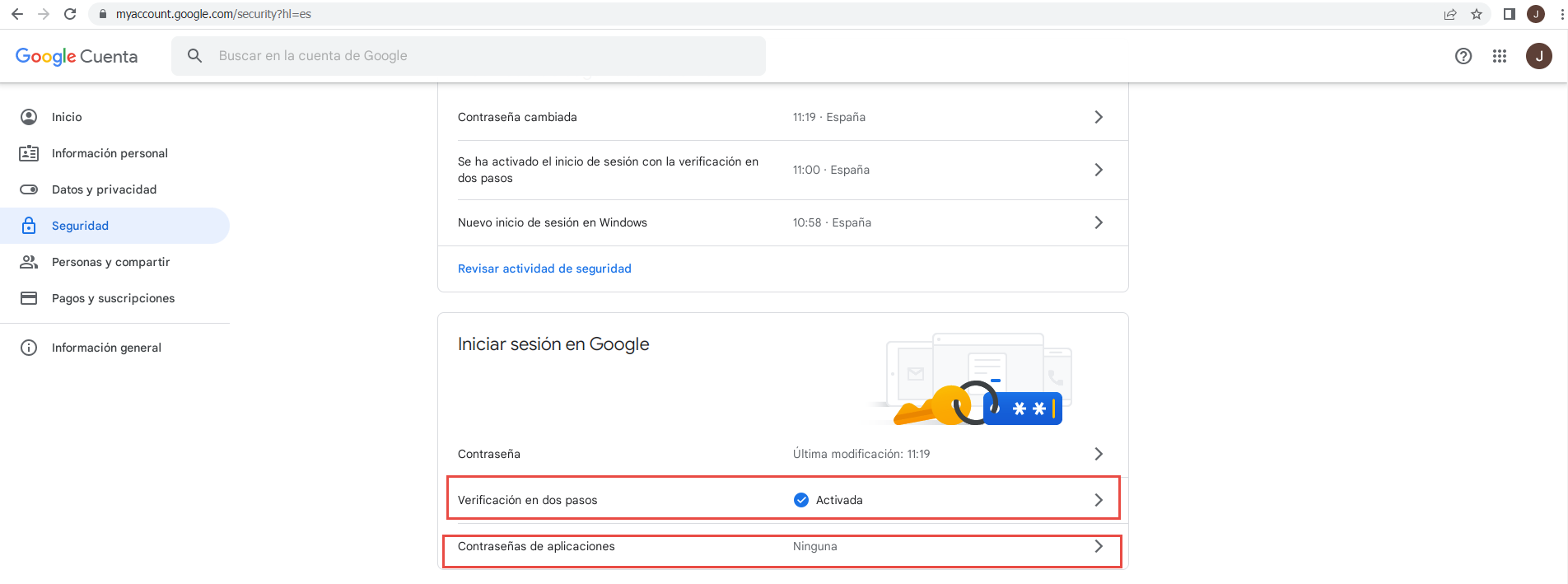Click the Ninguna value text
Screen dimensions: 1568x584
click(x=815, y=546)
